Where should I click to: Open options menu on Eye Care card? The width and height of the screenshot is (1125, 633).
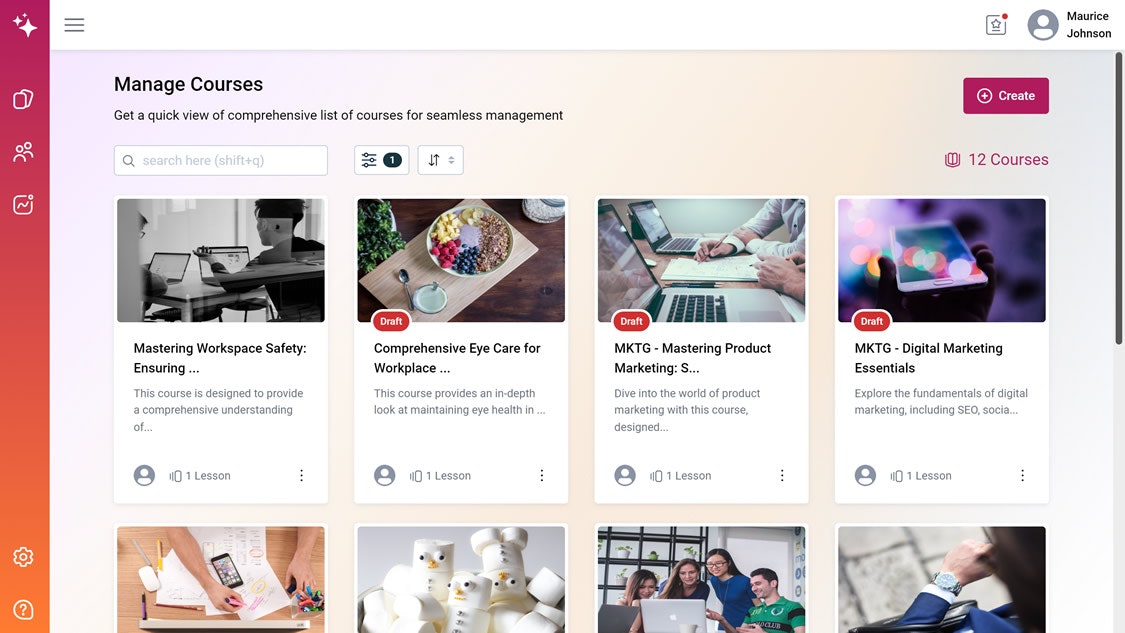pyautogui.click(x=542, y=475)
